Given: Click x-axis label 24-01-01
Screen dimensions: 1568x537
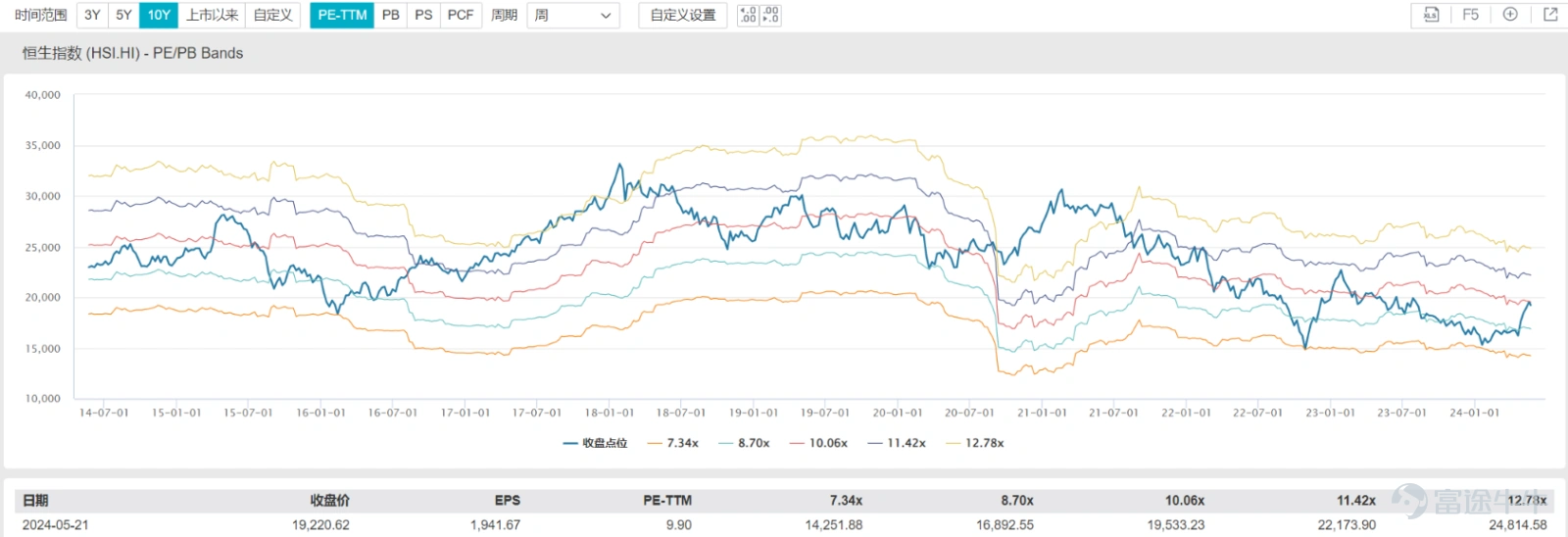Looking at the screenshot, I should coord(1474,413).
